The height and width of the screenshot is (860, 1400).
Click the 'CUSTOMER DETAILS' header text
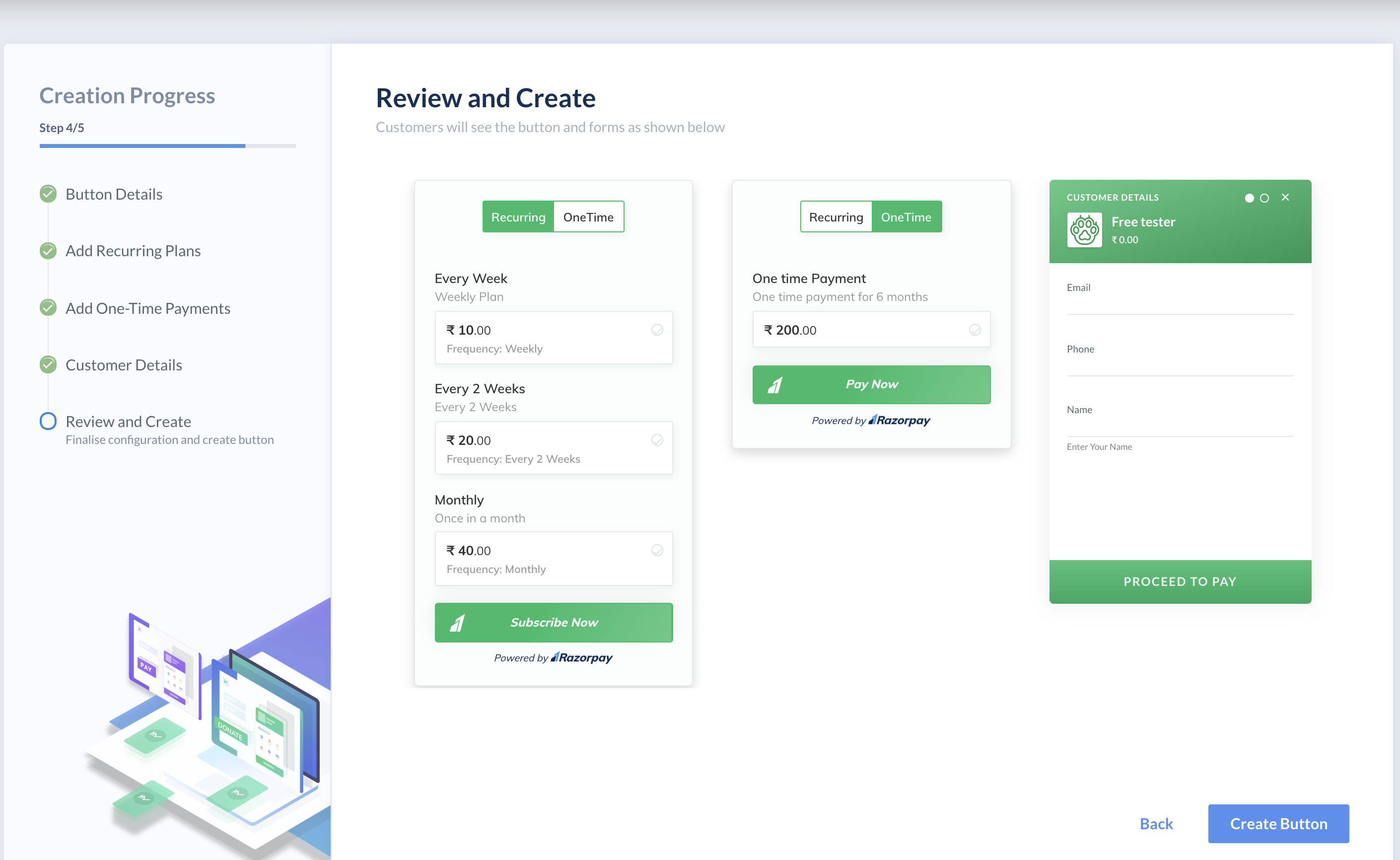click(1112, 197)
